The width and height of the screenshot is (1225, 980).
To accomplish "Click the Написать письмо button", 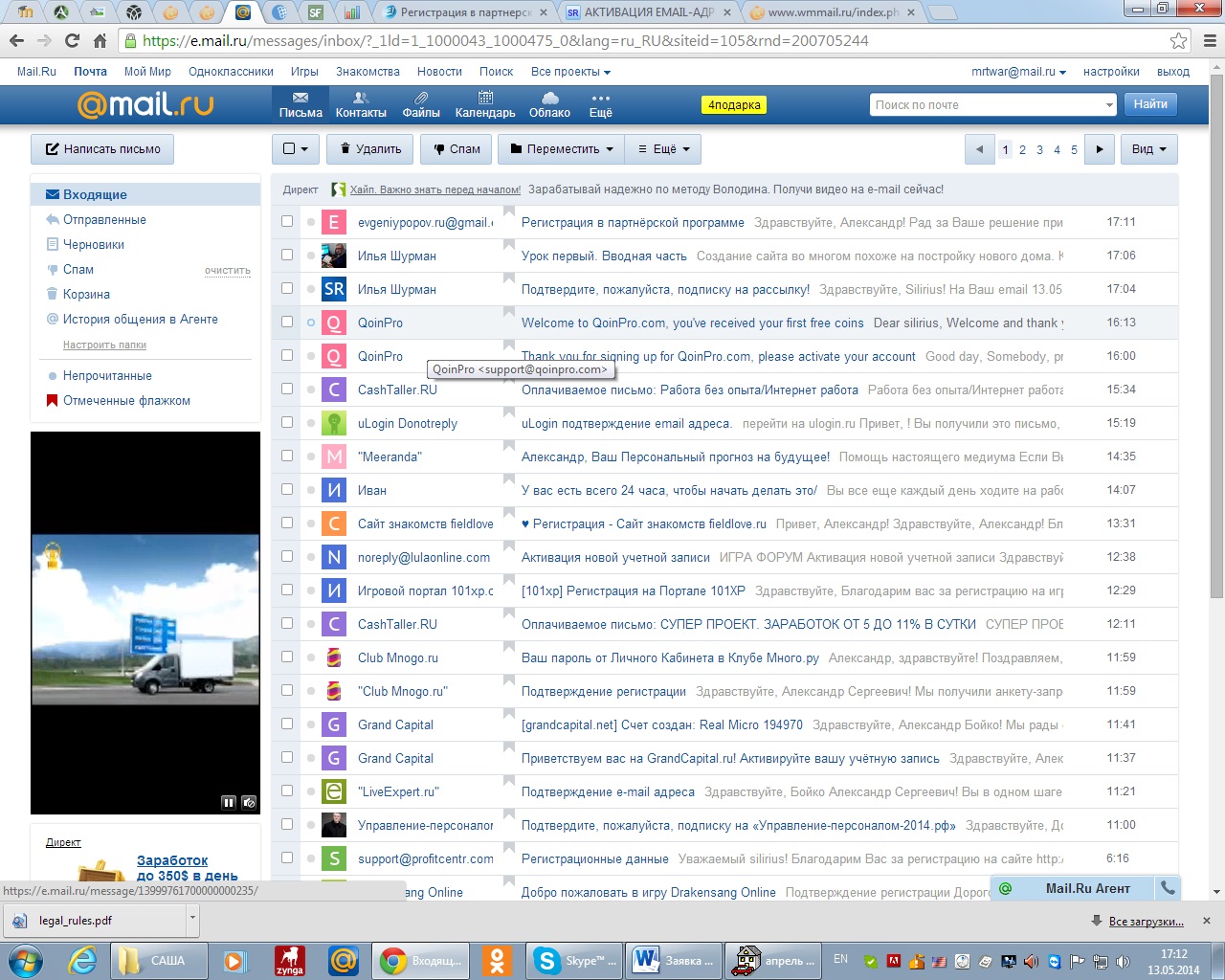I will pyautogui.click(x=102, y=149).
